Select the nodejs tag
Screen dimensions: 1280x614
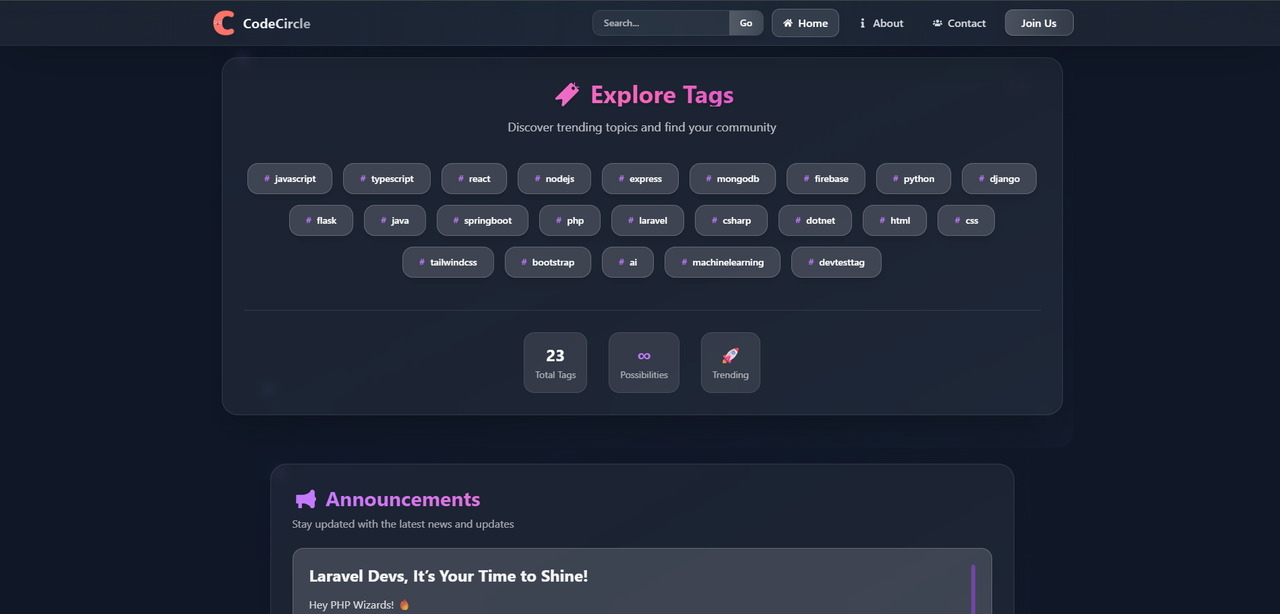pyautogui.click(x=554, y=179)
